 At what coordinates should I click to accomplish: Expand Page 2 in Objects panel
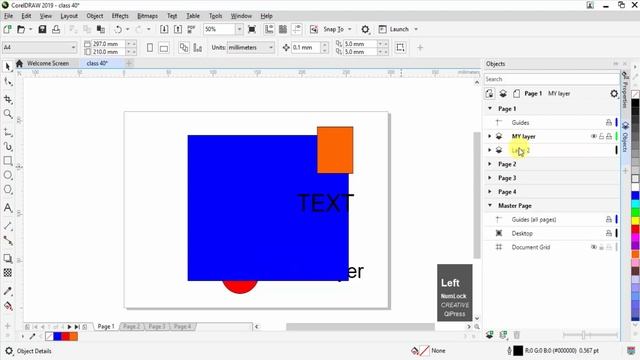click(490, 164)
